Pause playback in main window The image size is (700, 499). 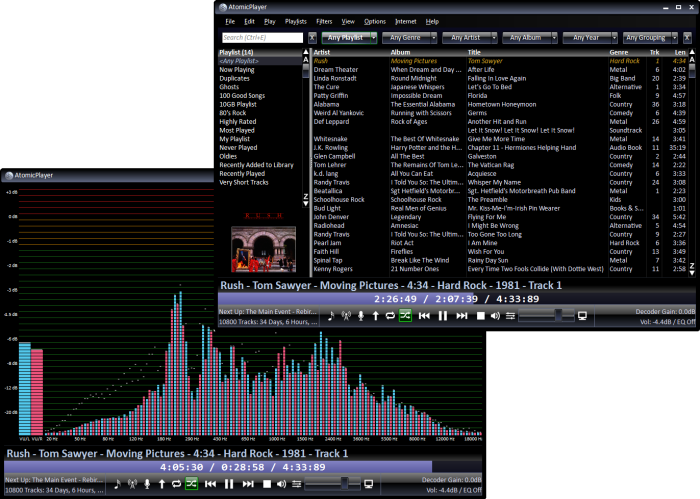point(443,316)
